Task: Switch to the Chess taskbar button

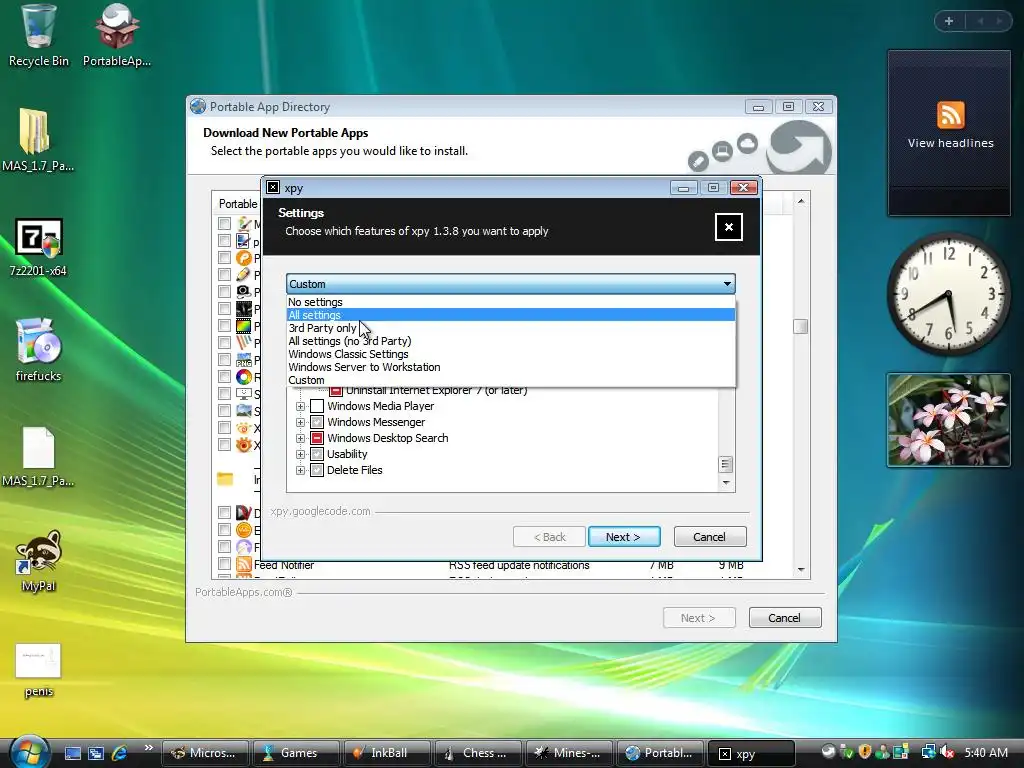Action: (x=477, y=753)
